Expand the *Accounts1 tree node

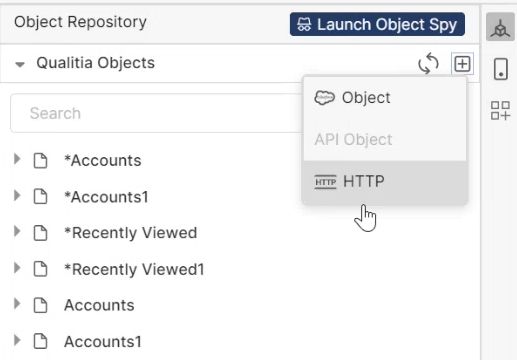point(17,195)
